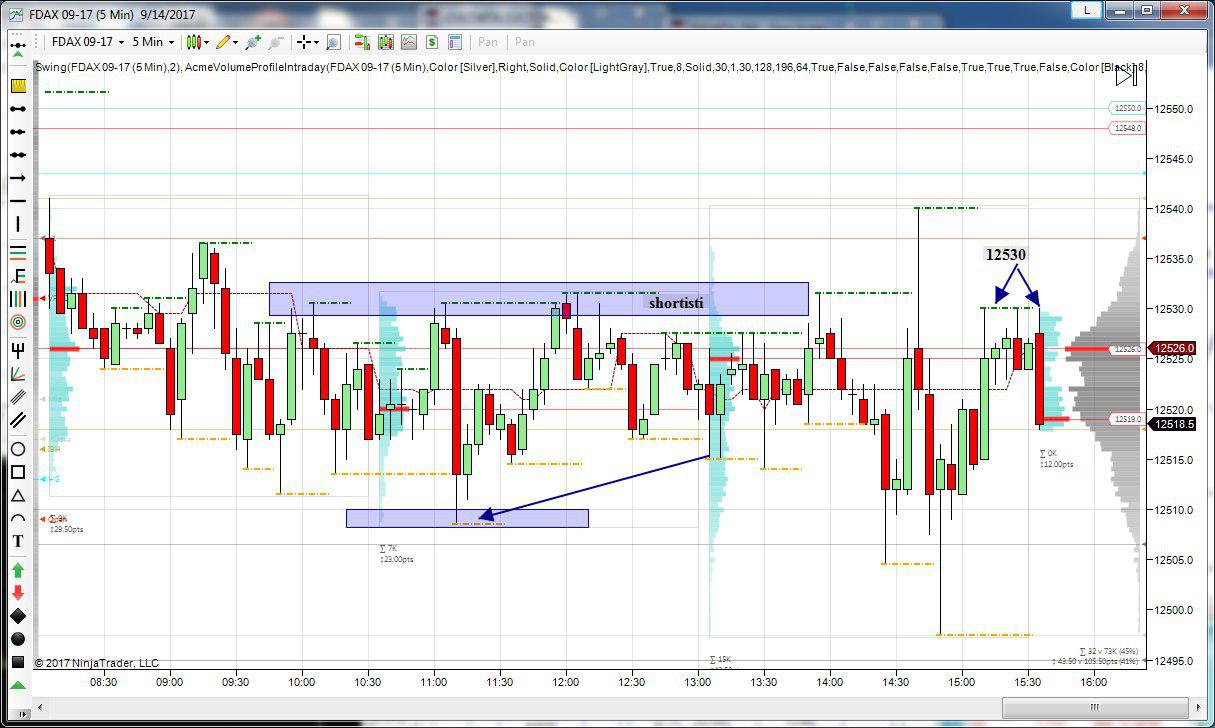Open the Chart Trader toolbar icon

[362, 42]
